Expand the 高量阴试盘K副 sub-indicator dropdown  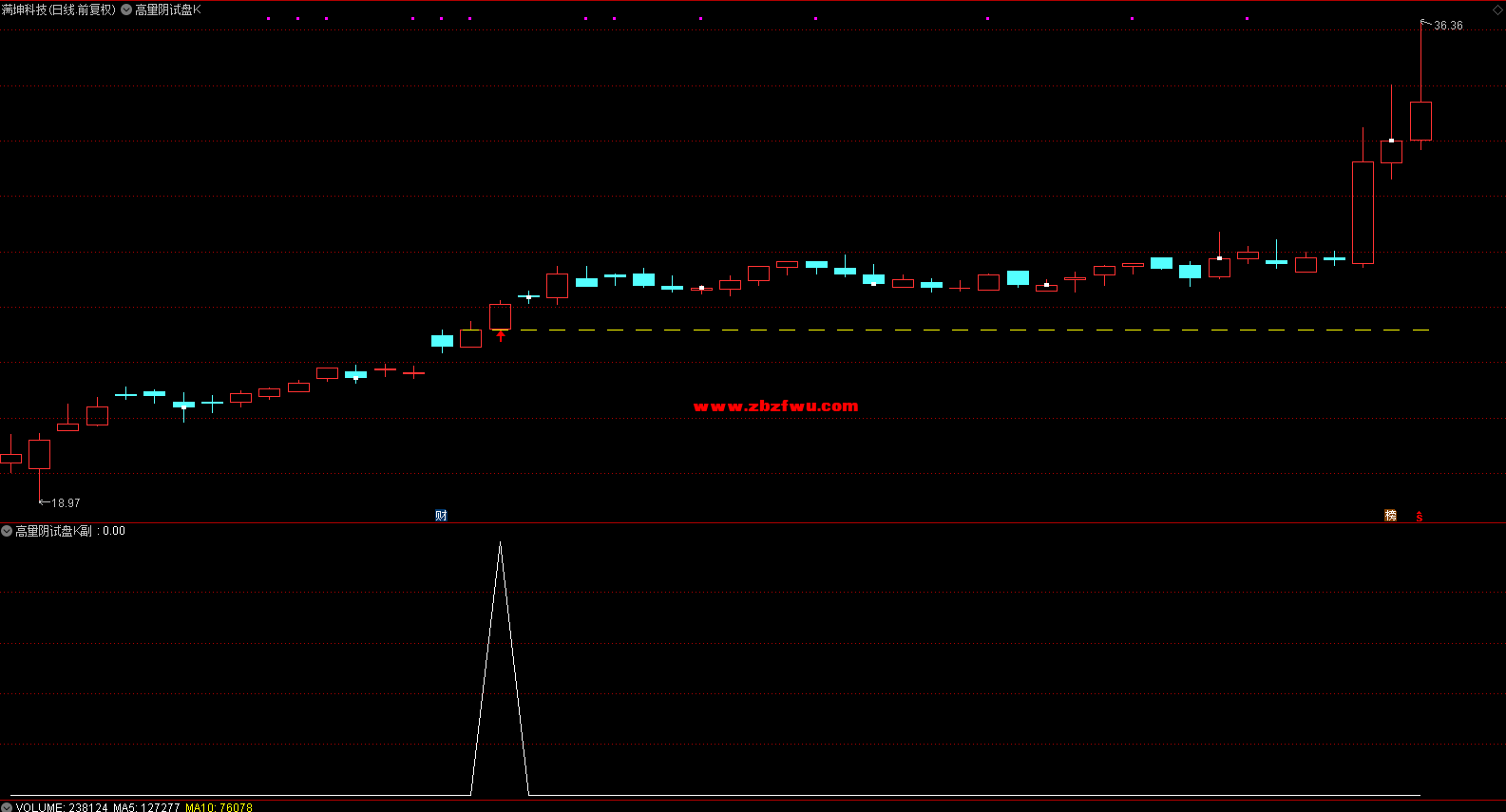(x=7, y=531)
